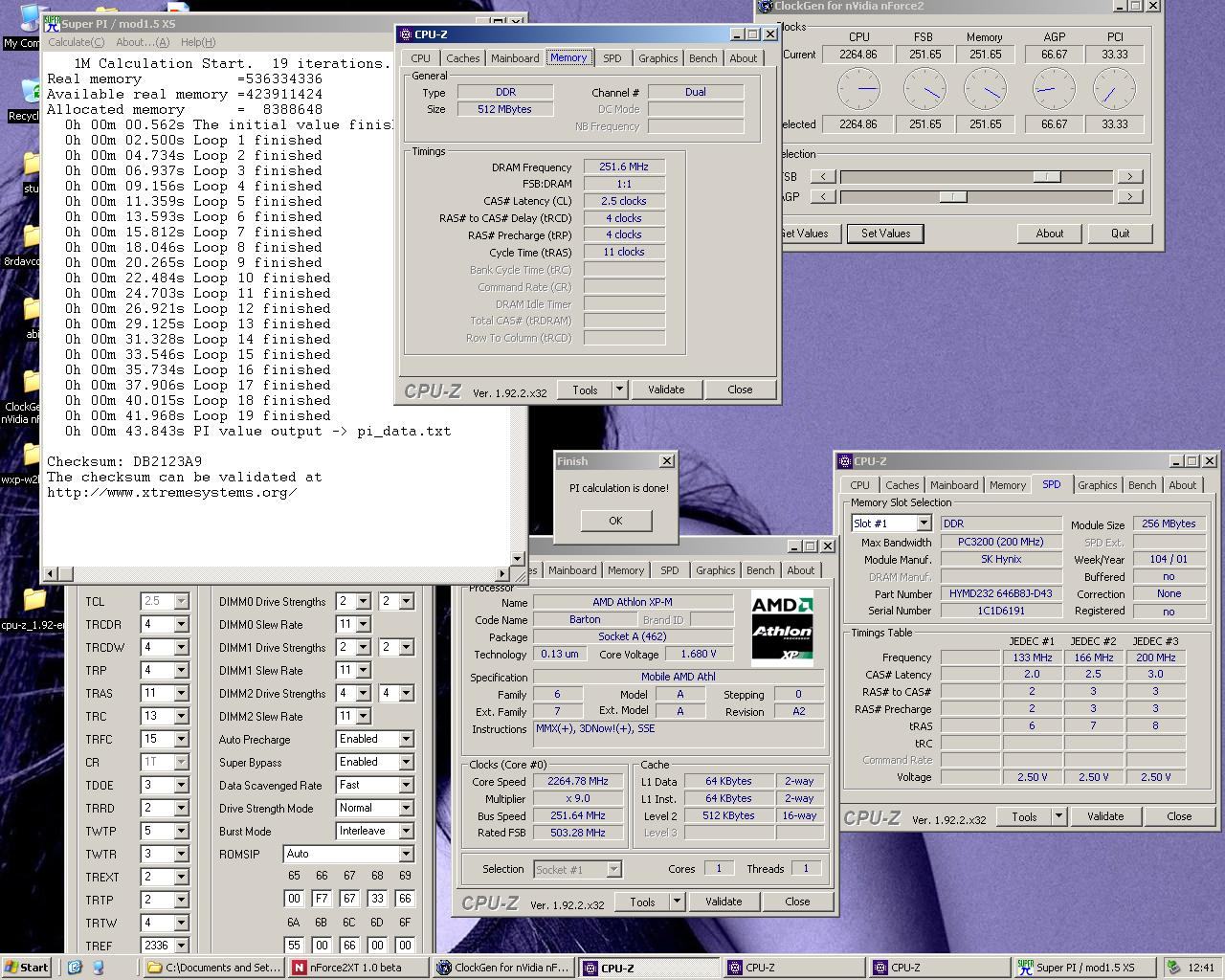The height and width of the screenshot is (980, 1225).
Task: Switch taskbar to nForce2XT 1.0 beta
Action: tap(358, 968)
